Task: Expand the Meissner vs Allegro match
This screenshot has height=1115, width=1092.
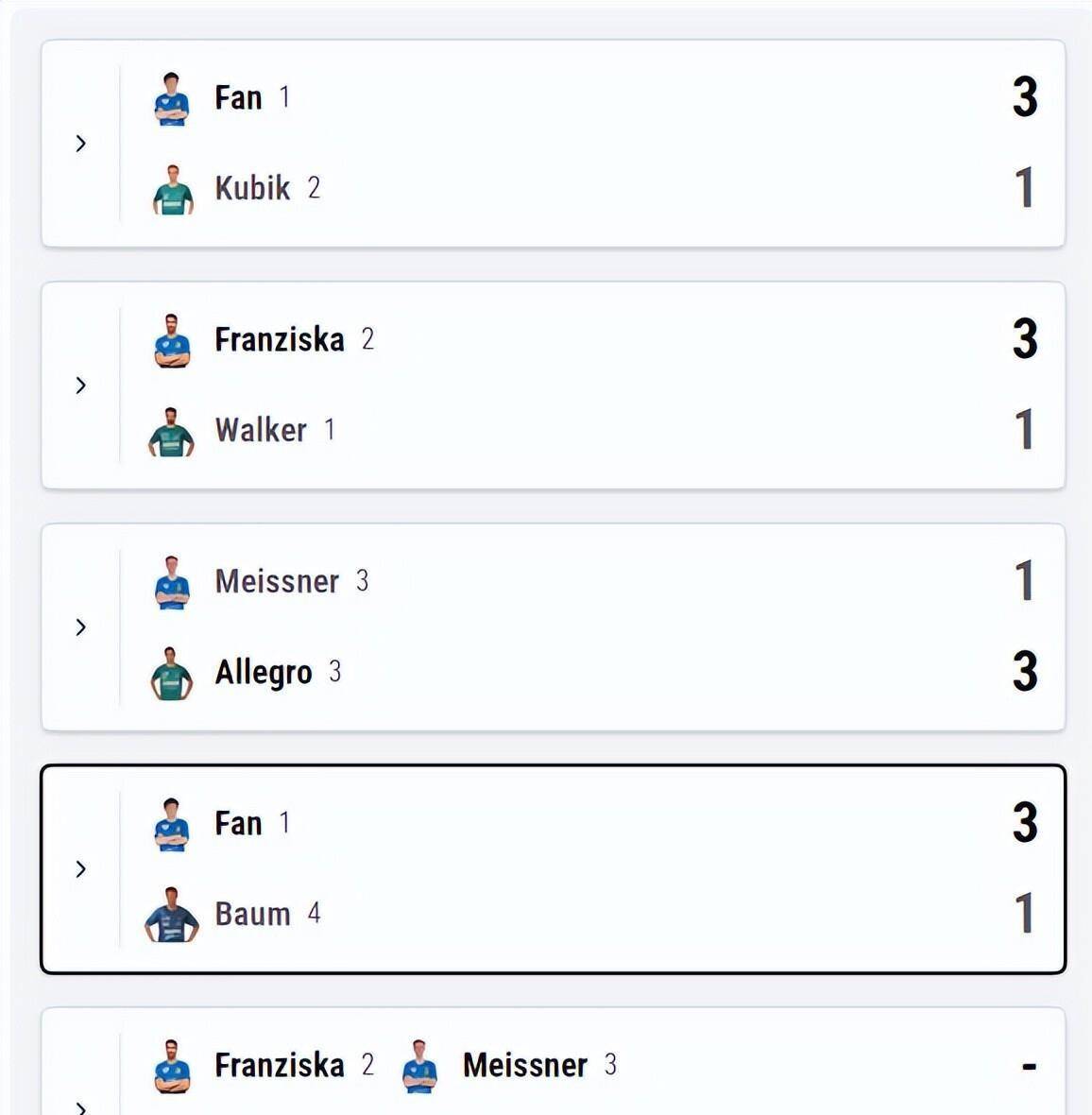Action: click(81, 627)
